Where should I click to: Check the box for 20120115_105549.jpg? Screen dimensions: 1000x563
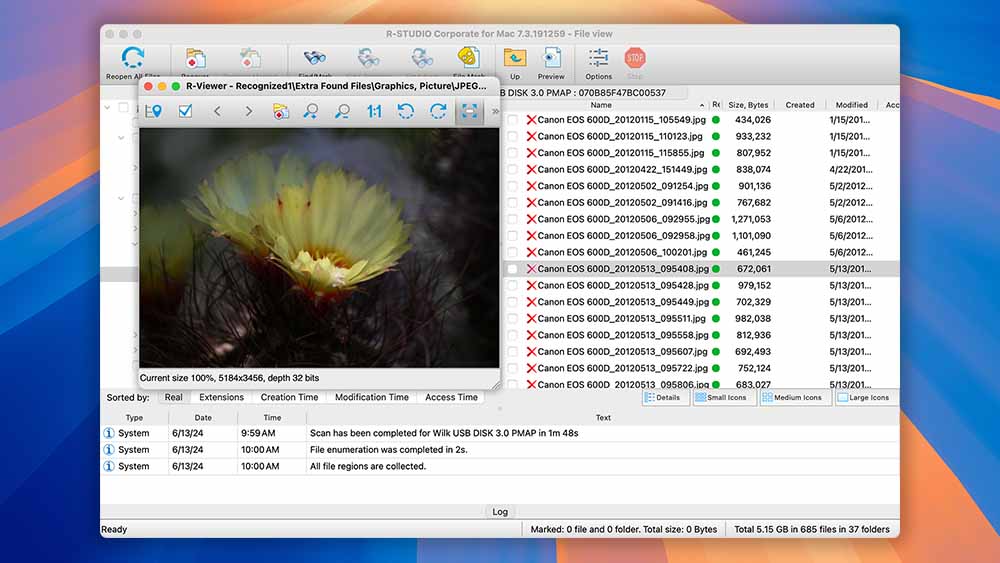coord(512,120)
